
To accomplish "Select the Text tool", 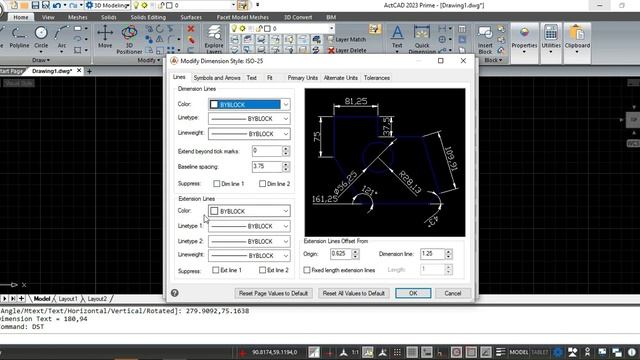I will (x=397, y=38).
